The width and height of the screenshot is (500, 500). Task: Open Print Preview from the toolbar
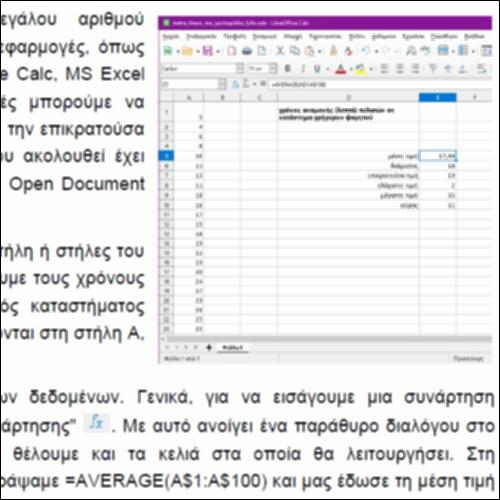262,51
